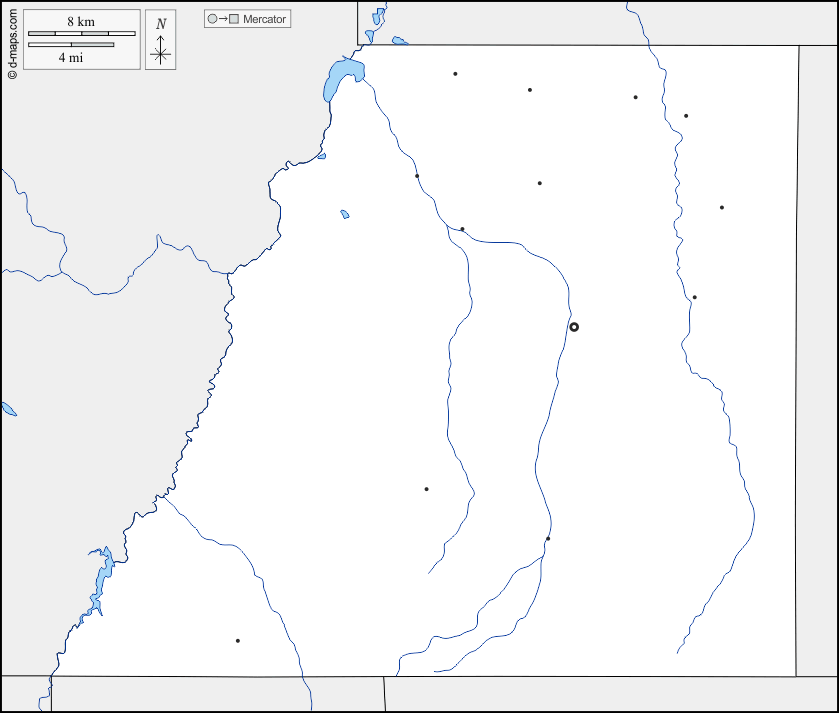Screen dimensions: 839x713
Task: Click the 8 km scale bar
Action: [x=81, y=34]
